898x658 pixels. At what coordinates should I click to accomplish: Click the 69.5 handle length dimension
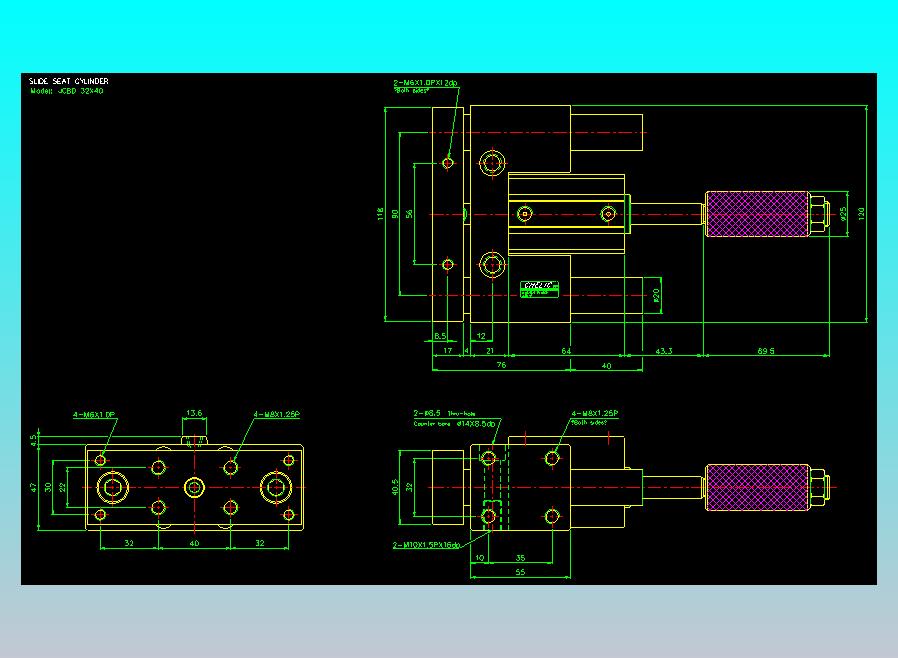(766, 351)
